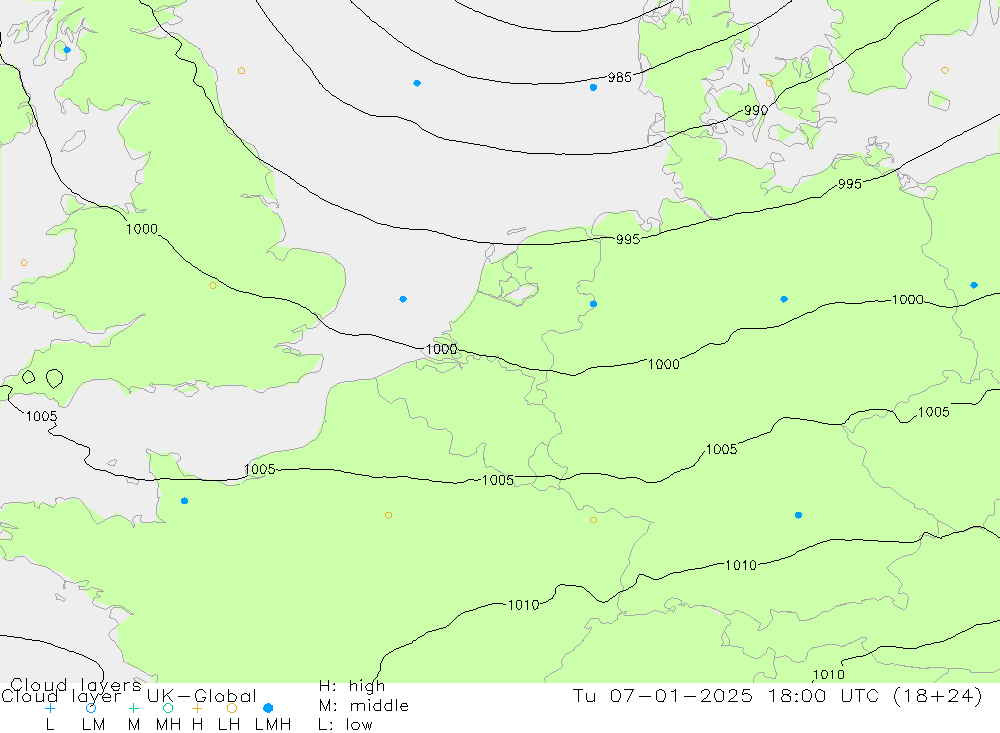Click the 'Tu 07-01-2025 18:00 UTC' timestamp
Screen dimensions: 1000x733
[x=728, y=695]
